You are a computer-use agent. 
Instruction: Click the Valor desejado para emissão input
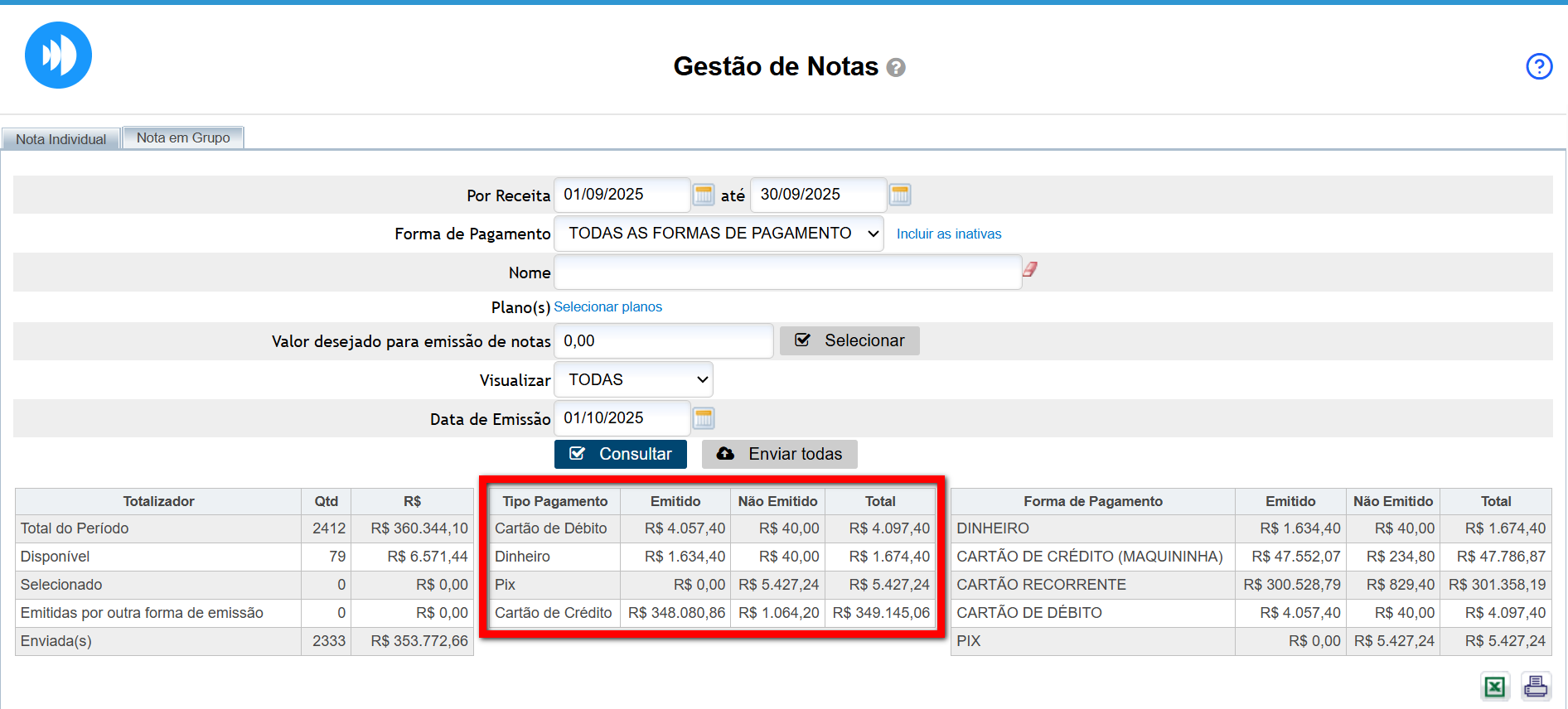click(663, 341)
